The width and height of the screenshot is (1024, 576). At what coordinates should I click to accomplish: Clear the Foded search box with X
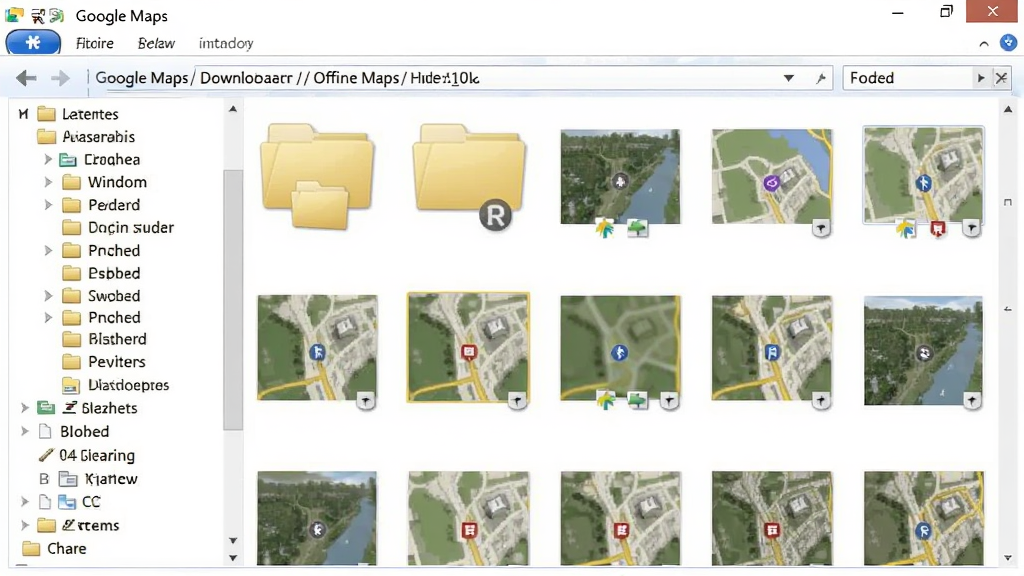click(x=1001, y=78)
